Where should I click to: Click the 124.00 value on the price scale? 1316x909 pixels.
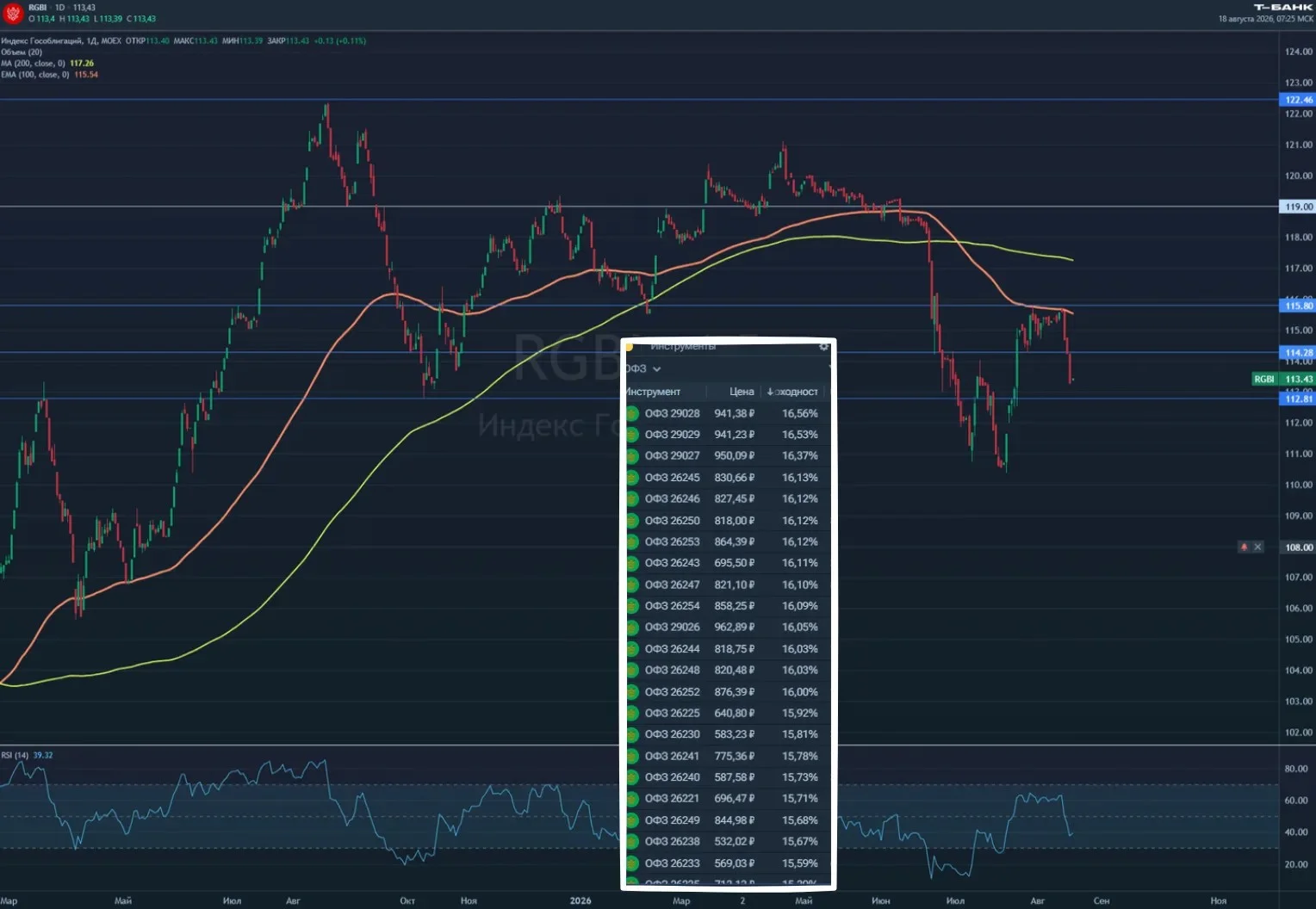click(1299, 52)
